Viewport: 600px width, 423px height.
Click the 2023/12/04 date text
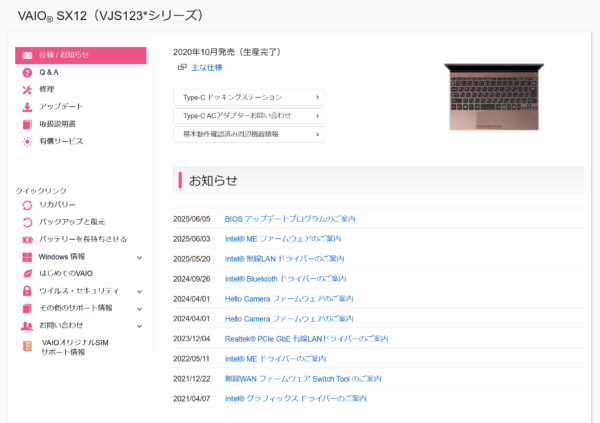click(192, 339)
